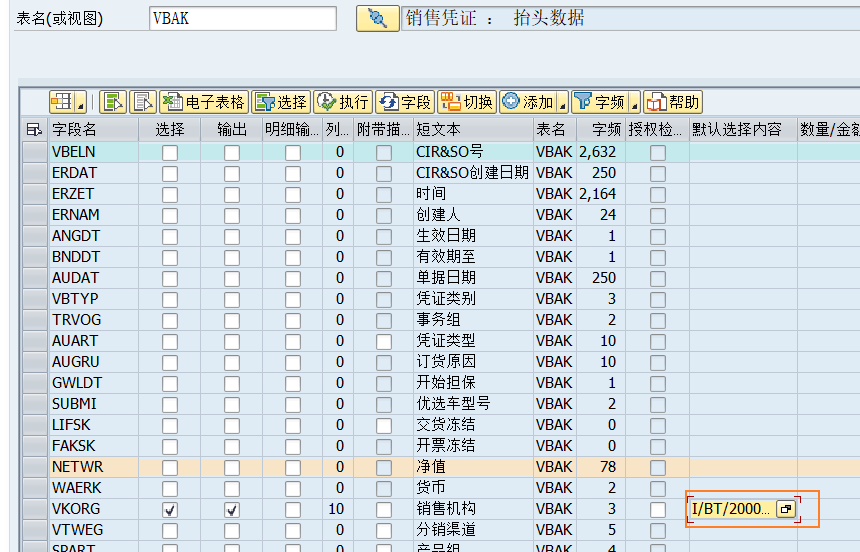Click the column width value 10 for VKORG
This screenshot has width=860, height=552.
336,509
